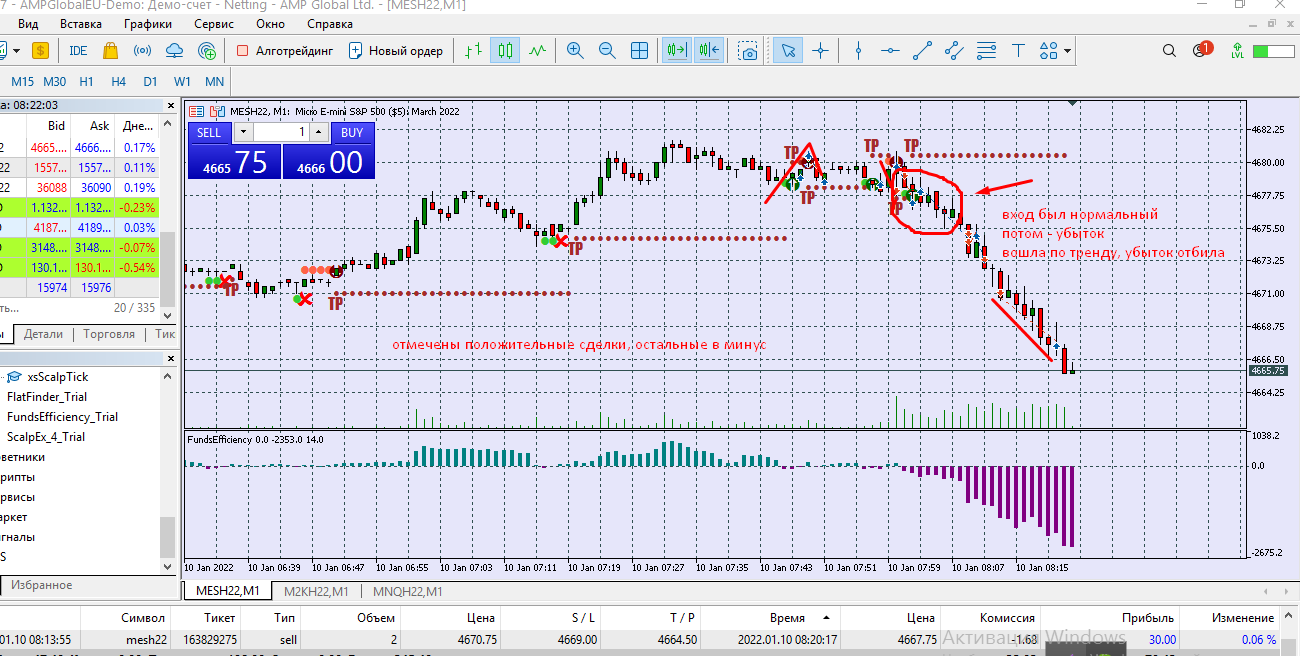Image resolution: width=1300 pixels, height=656 pixels.
Task: Set timeframe to W1
Action: tap(182, 81)
